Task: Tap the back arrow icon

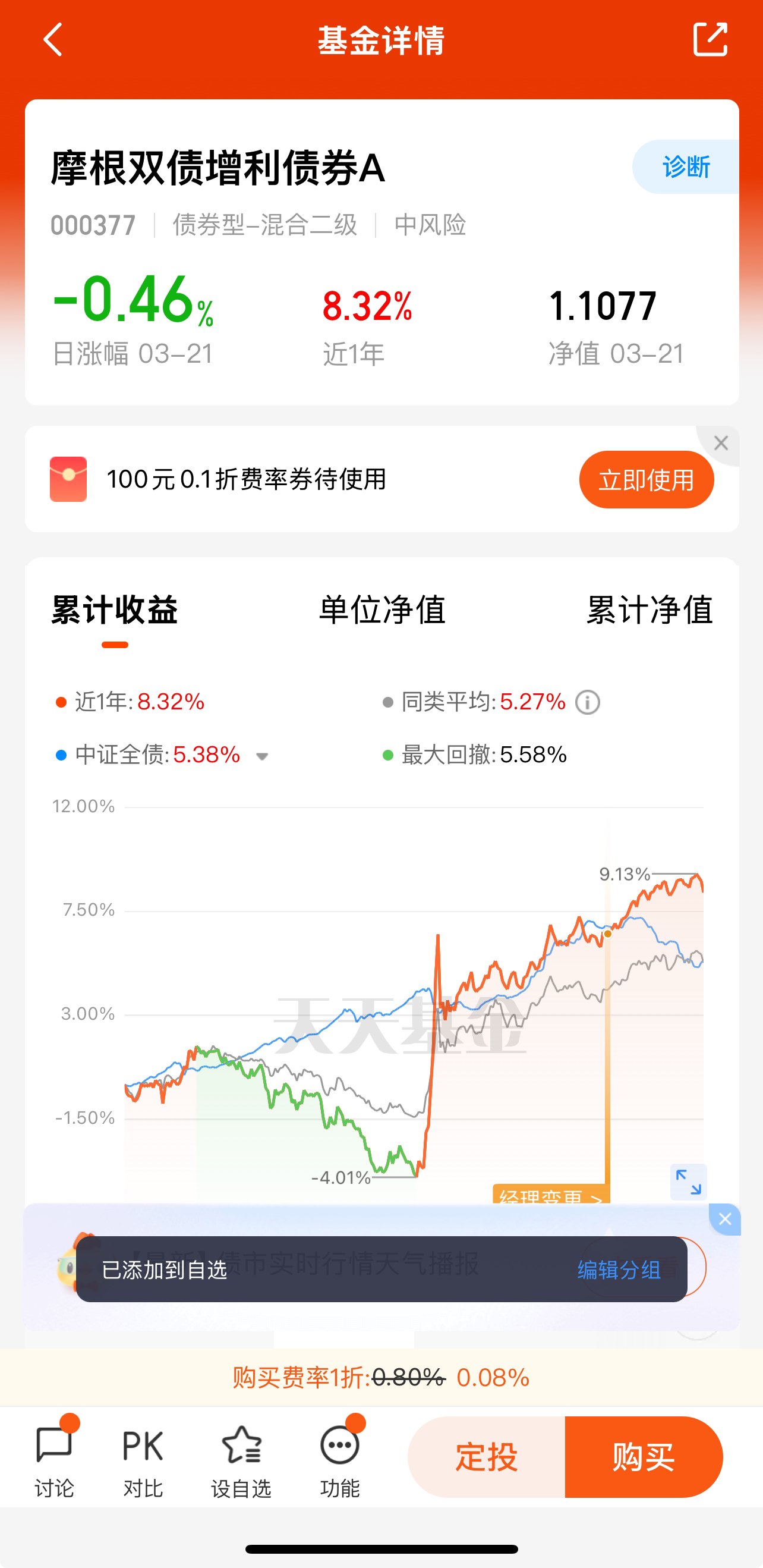Action: click(x=53, y=40)
